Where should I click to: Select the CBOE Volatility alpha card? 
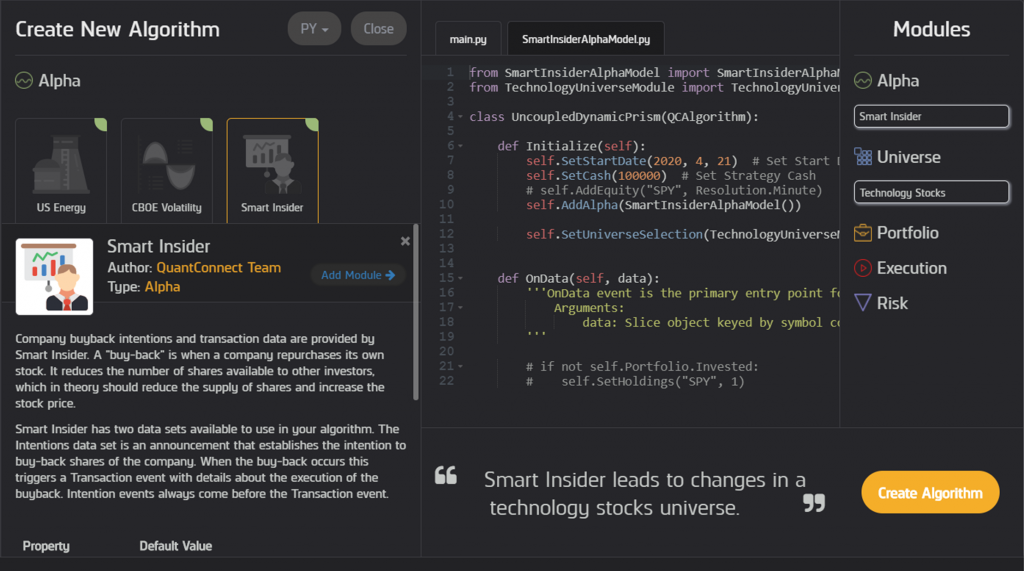pos(167,170)
